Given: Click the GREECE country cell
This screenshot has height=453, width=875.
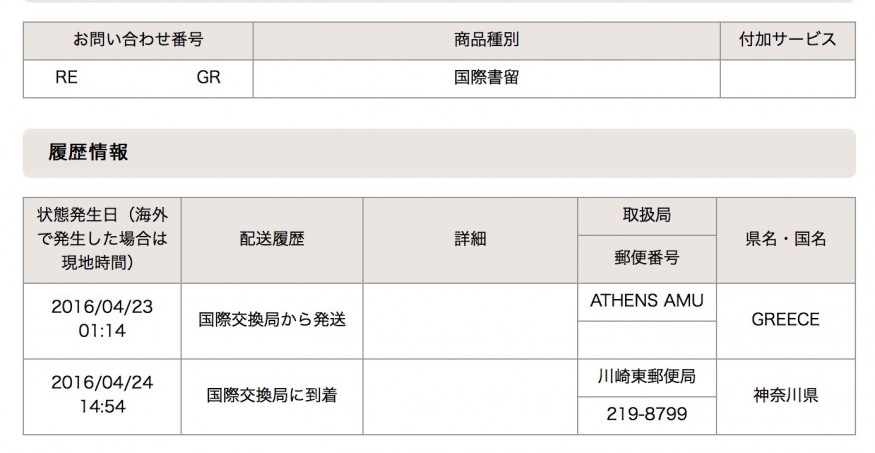Looking at the screenshot, I should point(785,320).
